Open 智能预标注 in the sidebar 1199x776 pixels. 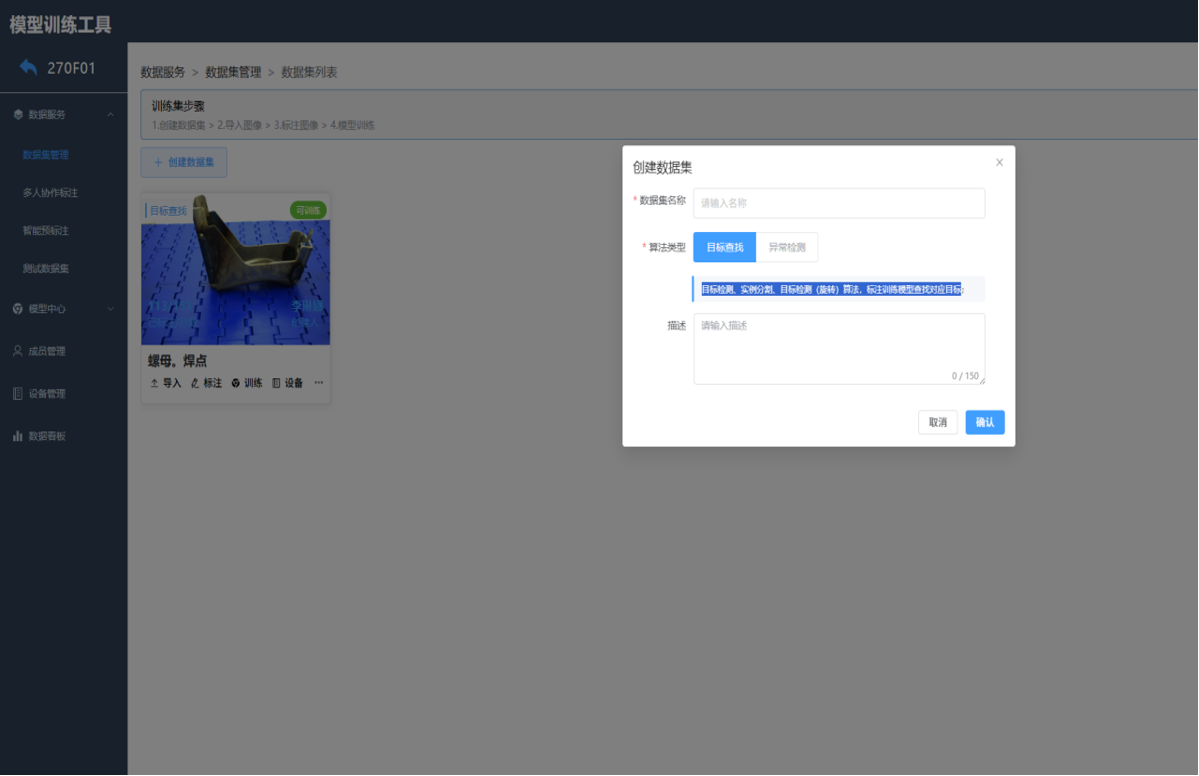[46, 231]
